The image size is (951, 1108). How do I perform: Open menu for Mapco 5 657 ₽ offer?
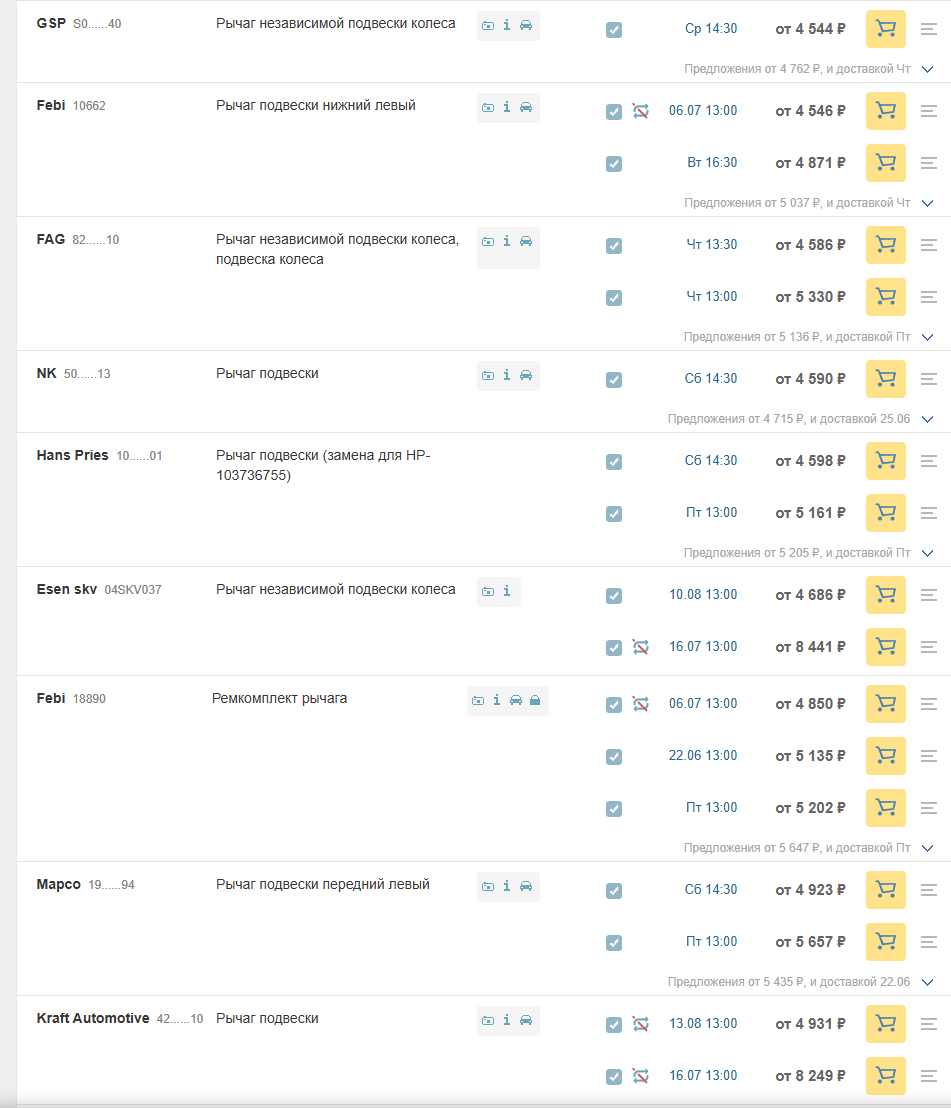(928, 942)
